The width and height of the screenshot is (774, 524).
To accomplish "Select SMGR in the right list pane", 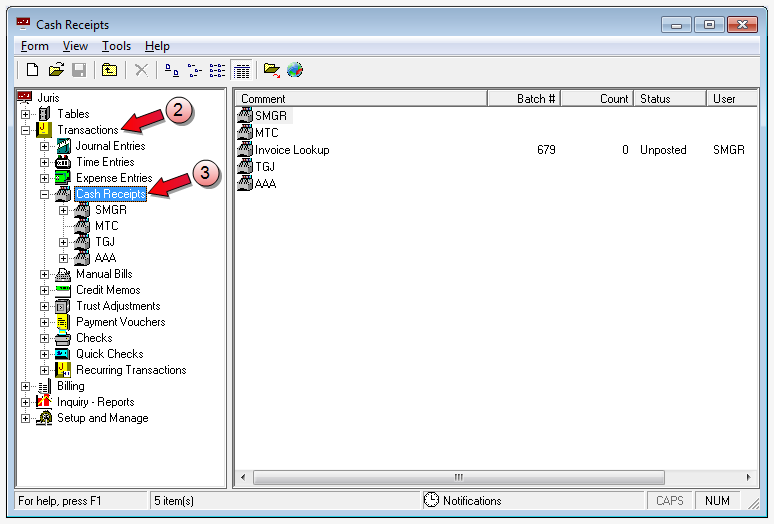I will click(271, 115).
